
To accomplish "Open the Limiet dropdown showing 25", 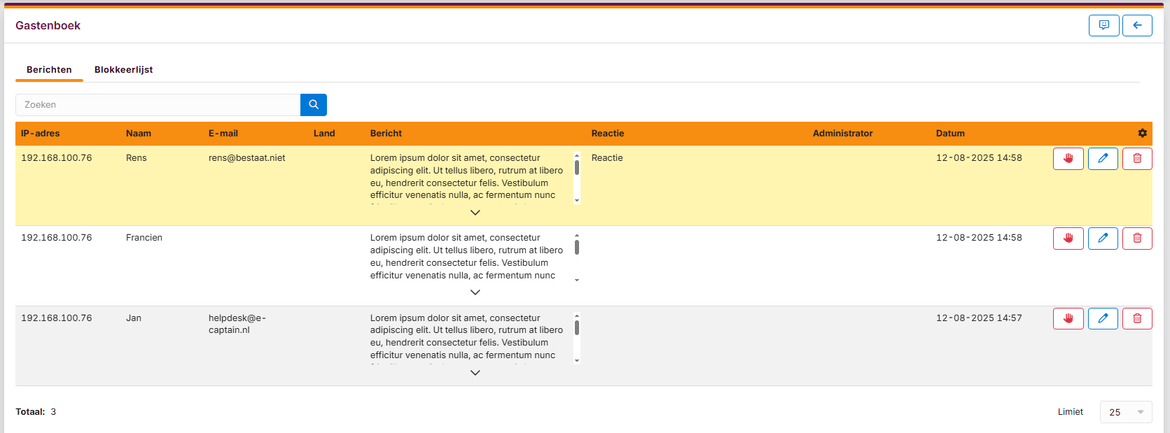I will 1126,412.
